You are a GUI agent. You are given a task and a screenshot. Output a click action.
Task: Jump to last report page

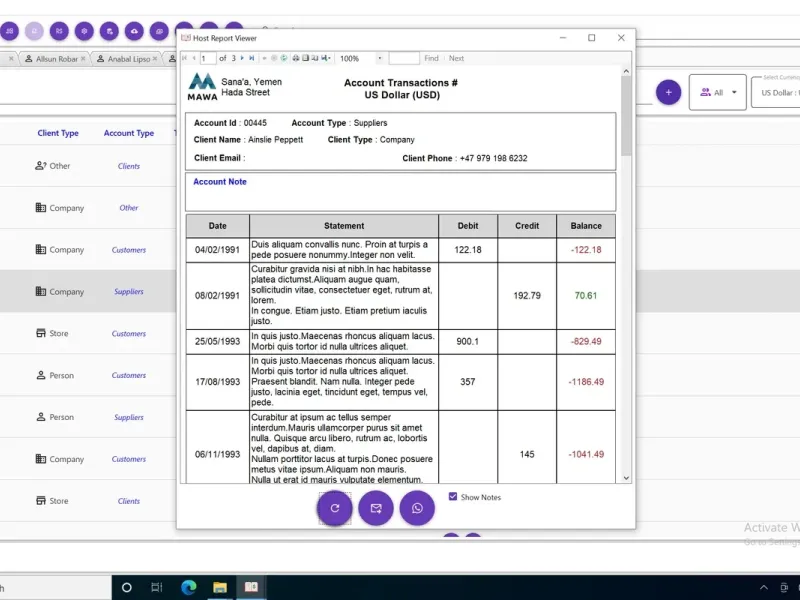(x=252, y=58)
